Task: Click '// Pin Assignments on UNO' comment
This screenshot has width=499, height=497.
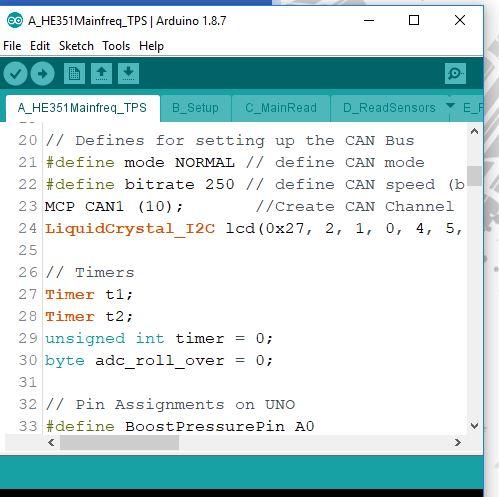Action: click(x=170, y=405)
